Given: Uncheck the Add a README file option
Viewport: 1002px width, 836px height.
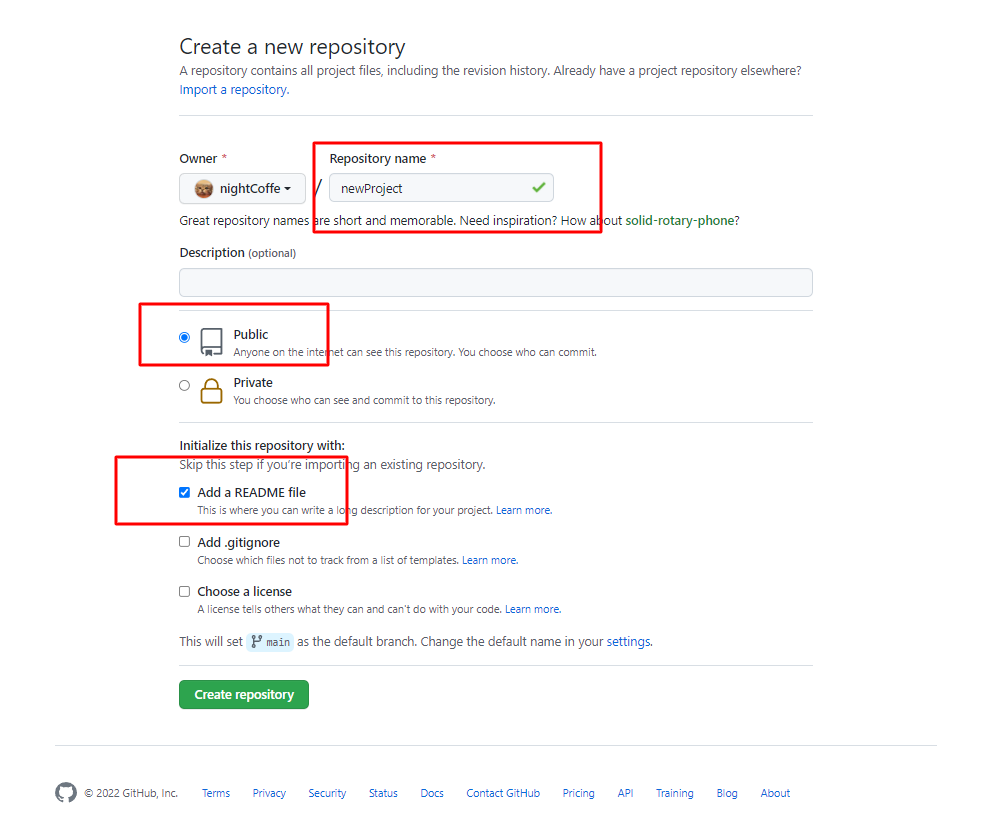Looking at the screenshot, I should (184, 492).
